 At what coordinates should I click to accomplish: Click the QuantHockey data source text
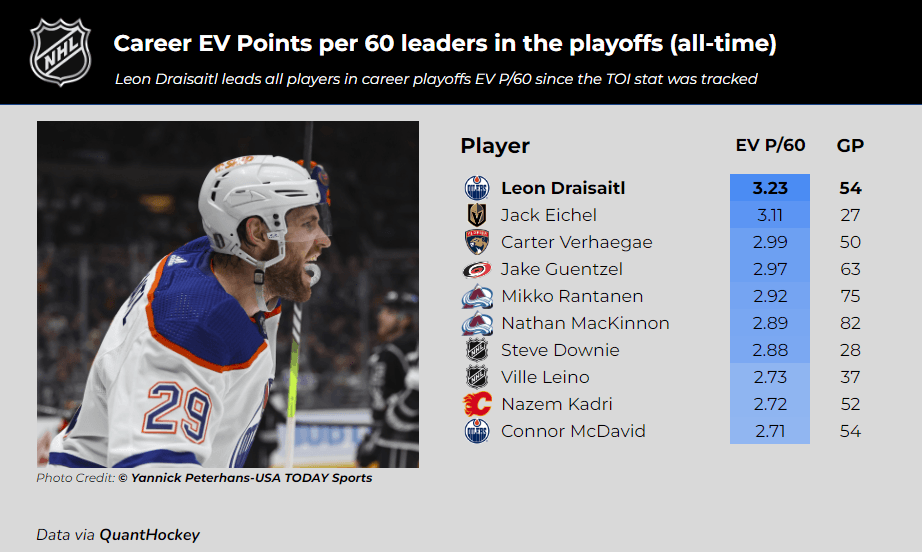coord(149,535)
